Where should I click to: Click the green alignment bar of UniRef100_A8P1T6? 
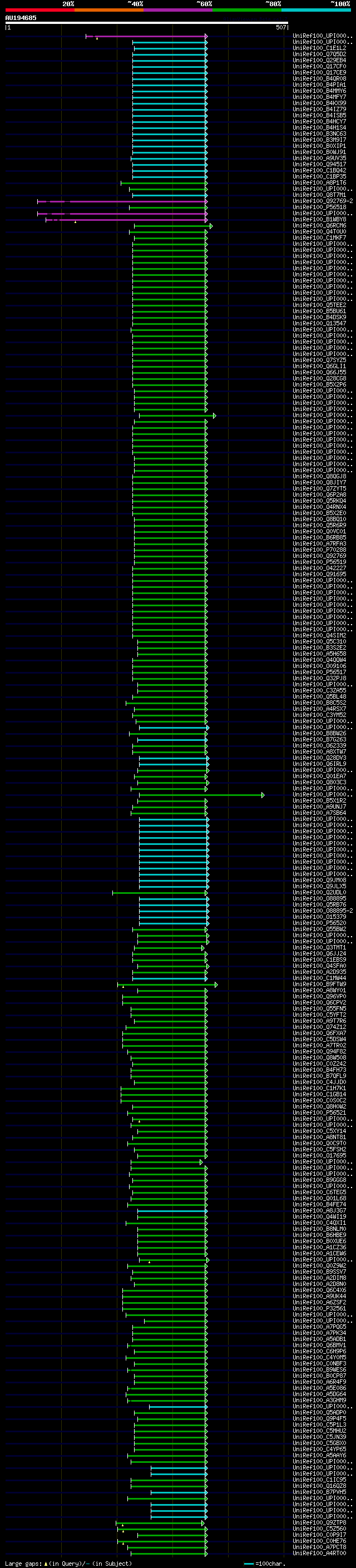click(164, 183)
